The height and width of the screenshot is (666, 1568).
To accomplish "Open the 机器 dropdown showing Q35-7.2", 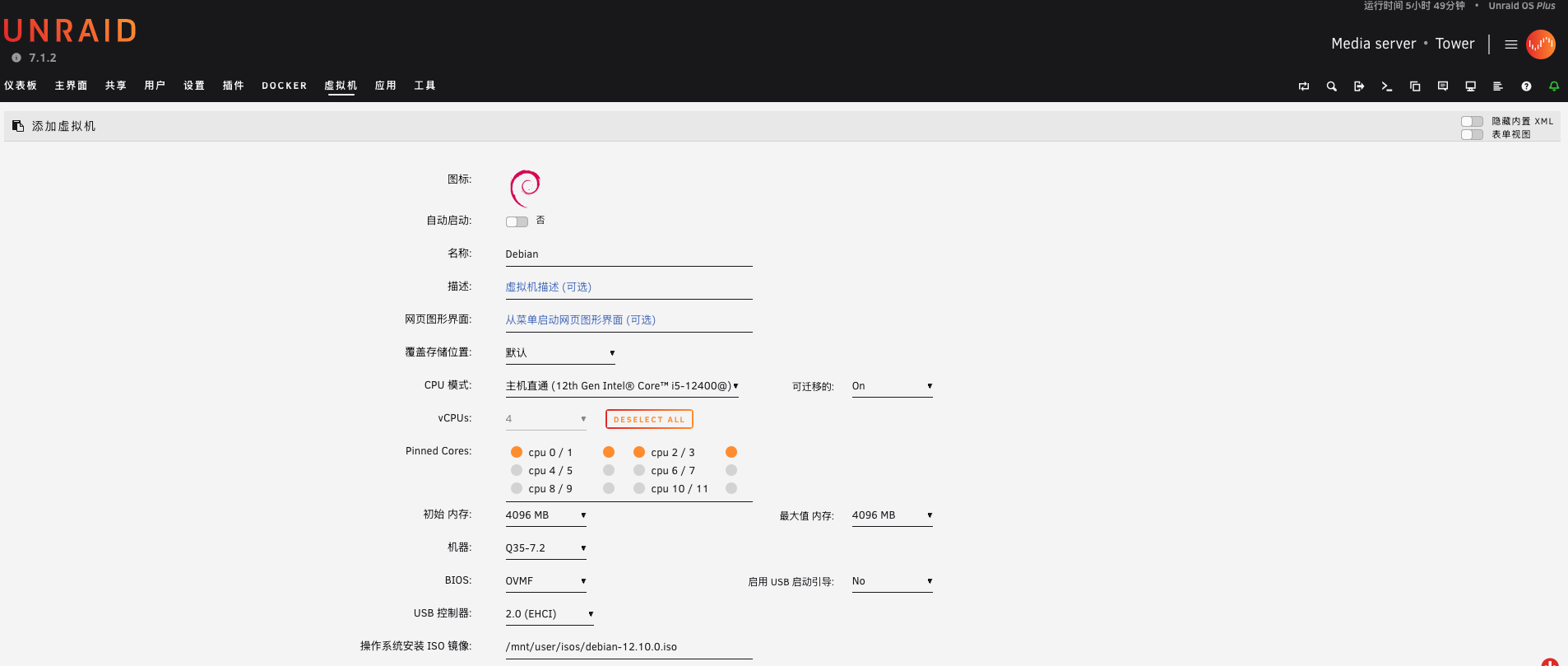I will click(546, 548).
